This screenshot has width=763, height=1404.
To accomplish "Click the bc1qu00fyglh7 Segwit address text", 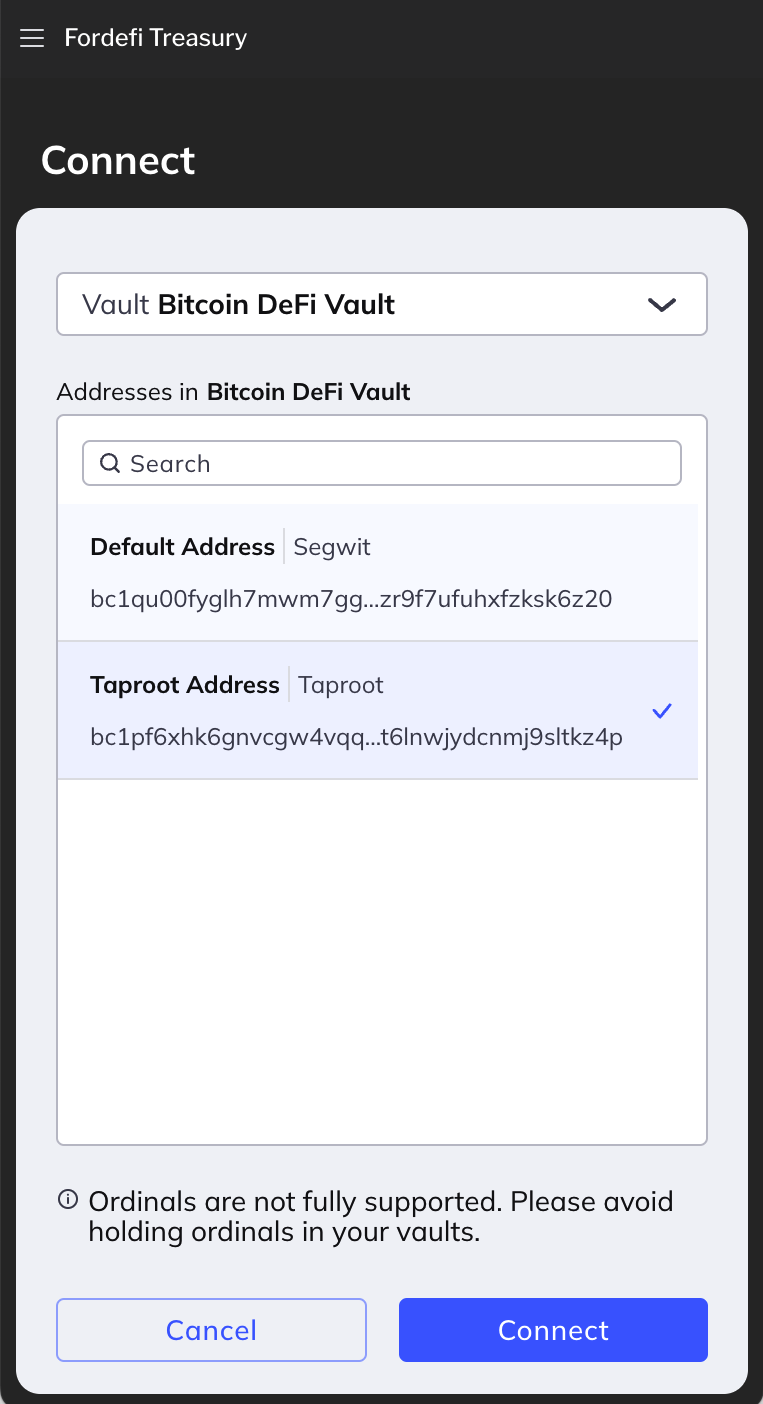I will click(351, 599).
